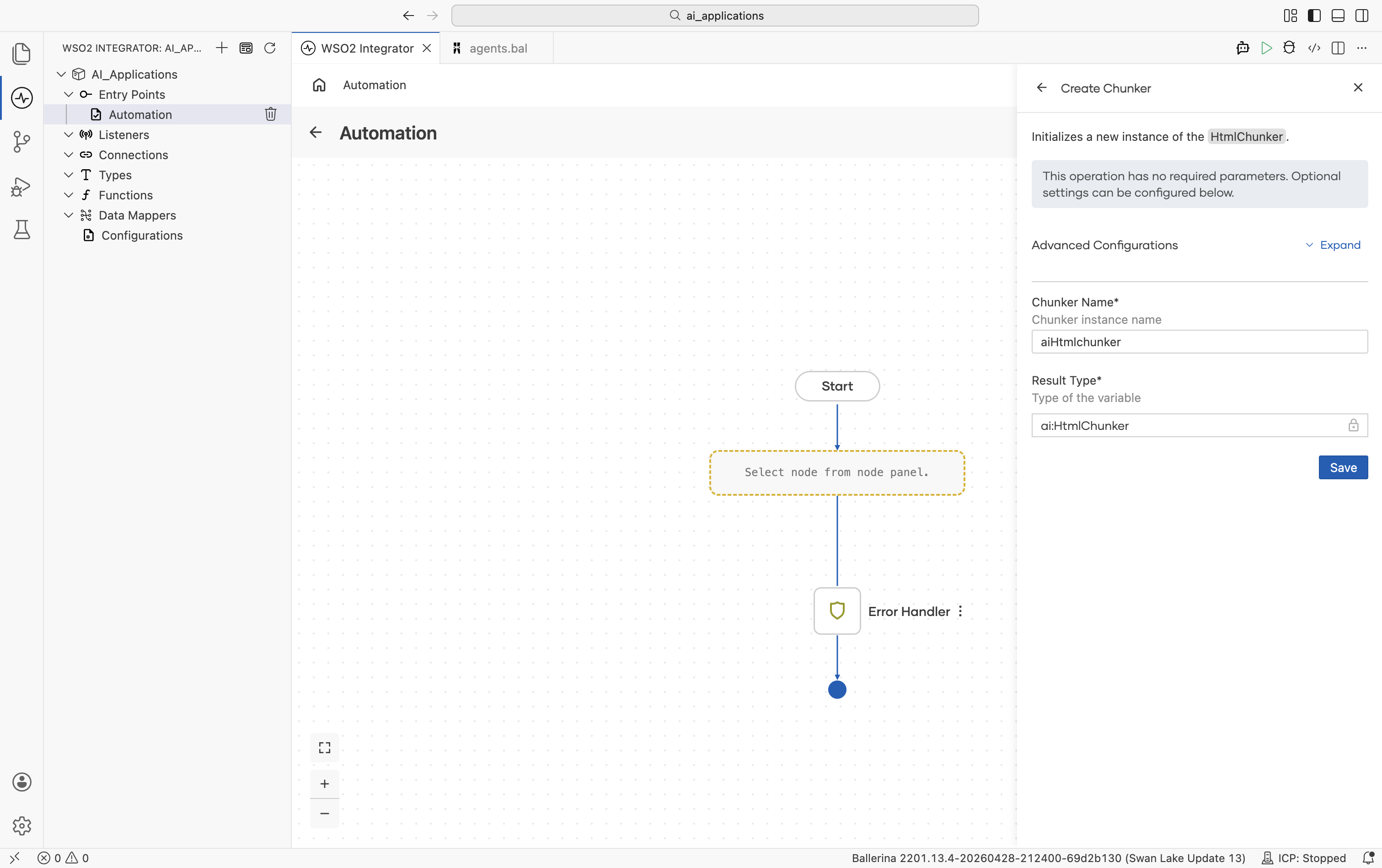Run the integration with play icon
The width and height of the screenshot is (1382, 868).
[1267, 48]
